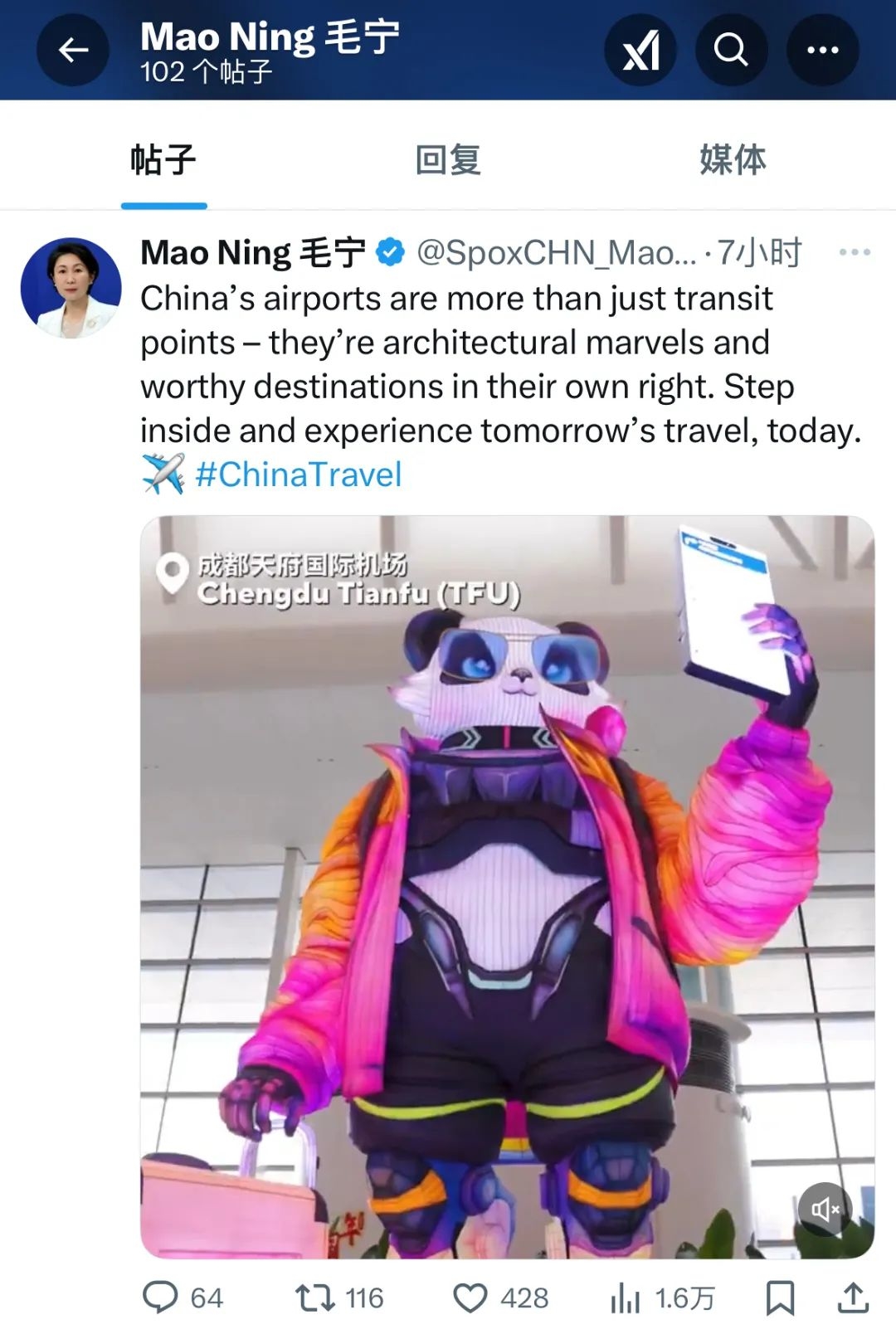Switch to the 媒体 tab
896x1334 pixels.
(x=733, y=159)
